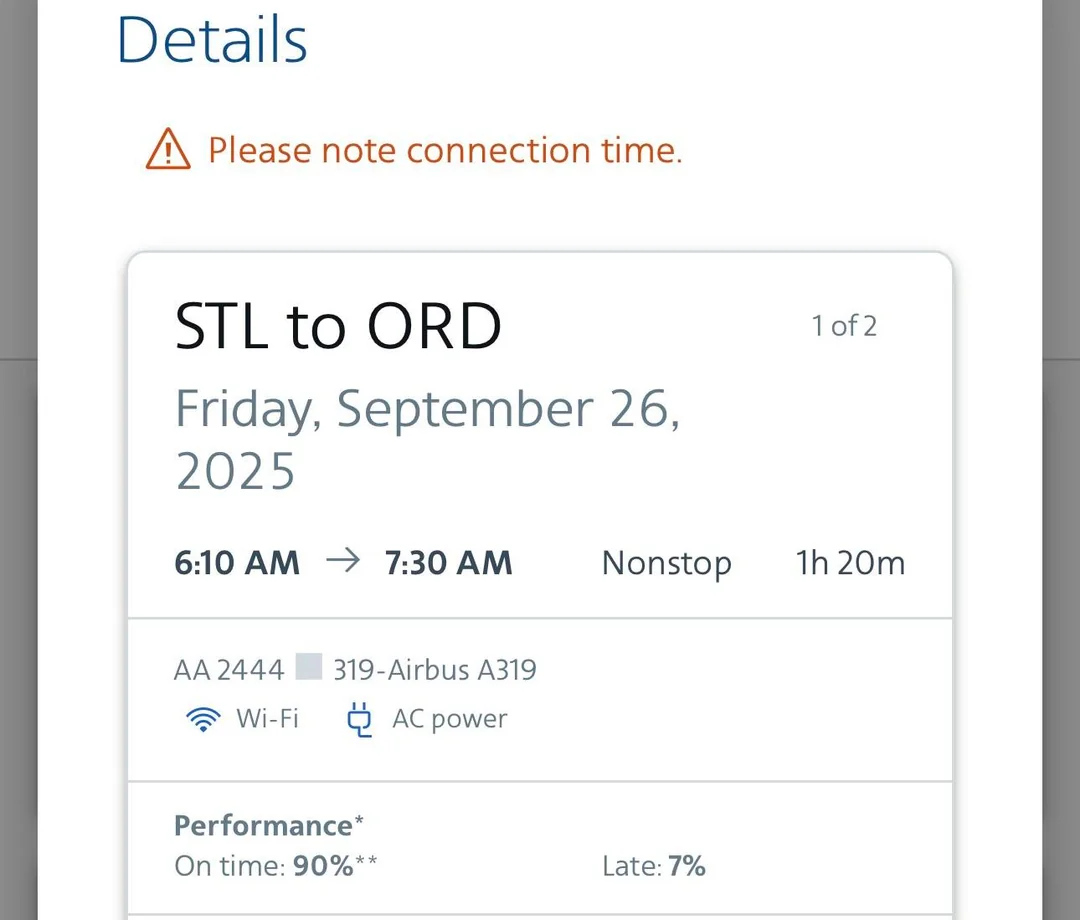Tap the '1 of 2' segment indicator

[x=844, y=326]
